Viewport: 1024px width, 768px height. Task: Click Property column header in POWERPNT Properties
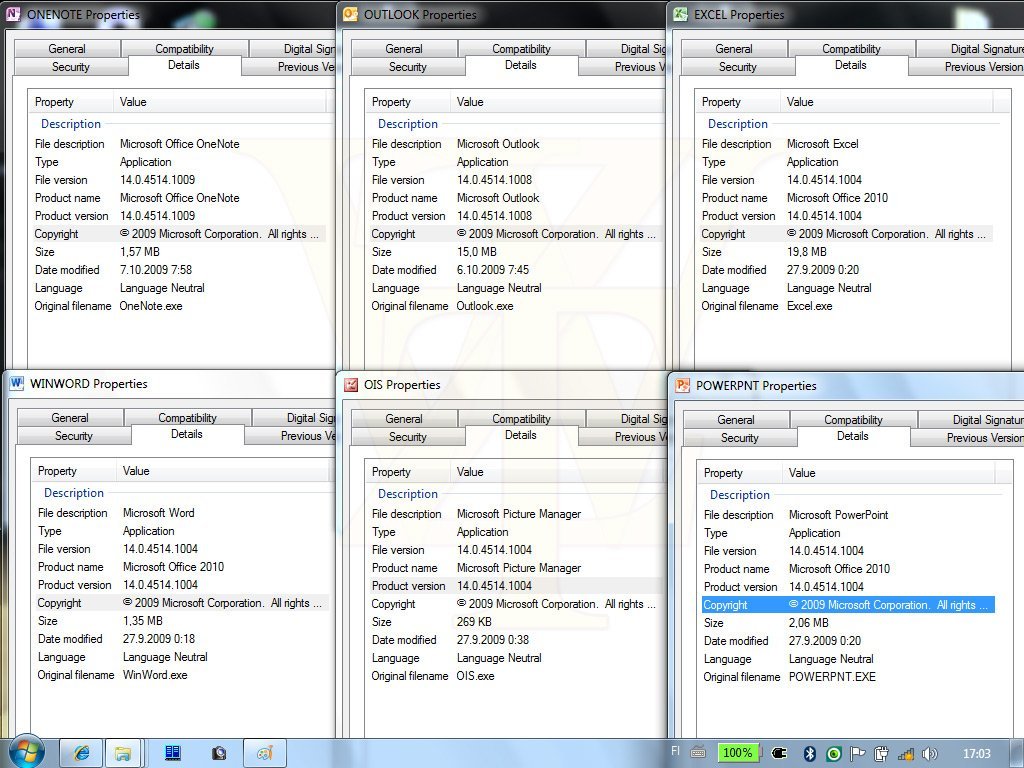(740, 473)
